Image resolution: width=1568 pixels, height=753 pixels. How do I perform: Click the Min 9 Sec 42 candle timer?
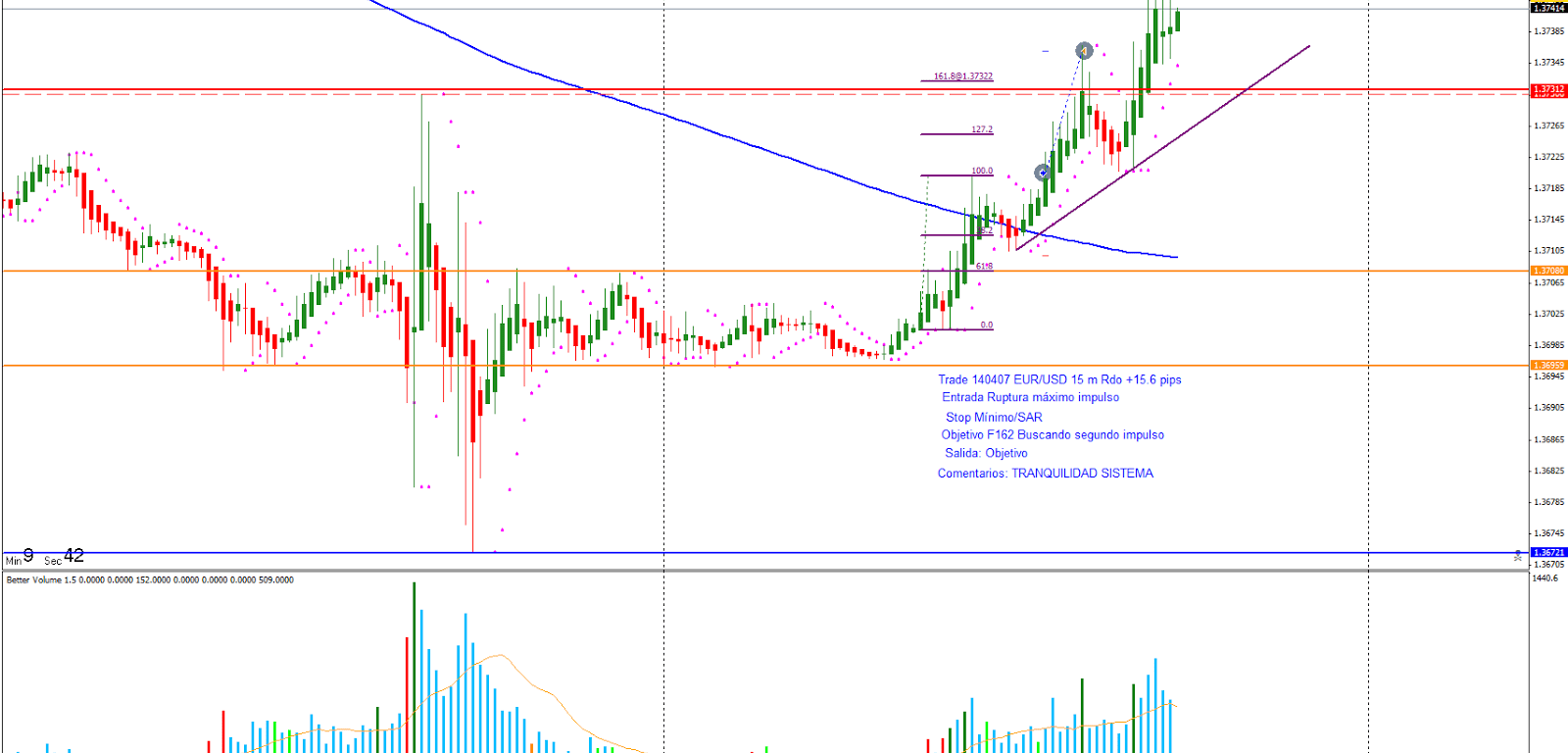point(45,557)
